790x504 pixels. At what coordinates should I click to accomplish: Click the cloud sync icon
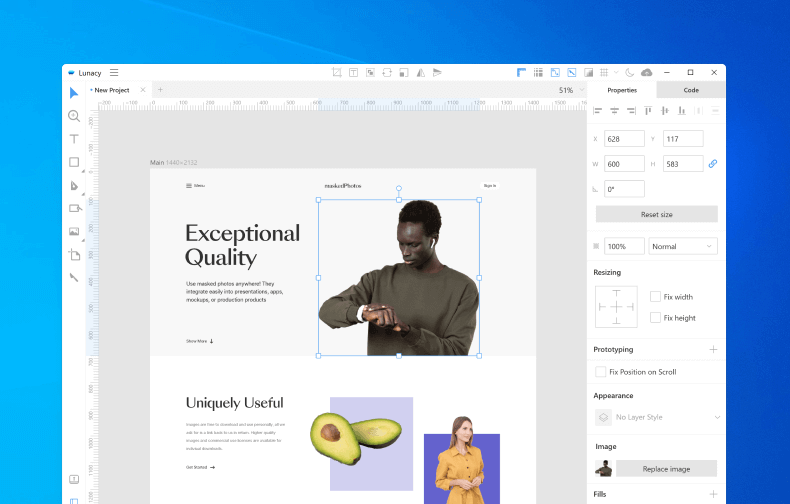click(x=647, y=73)
